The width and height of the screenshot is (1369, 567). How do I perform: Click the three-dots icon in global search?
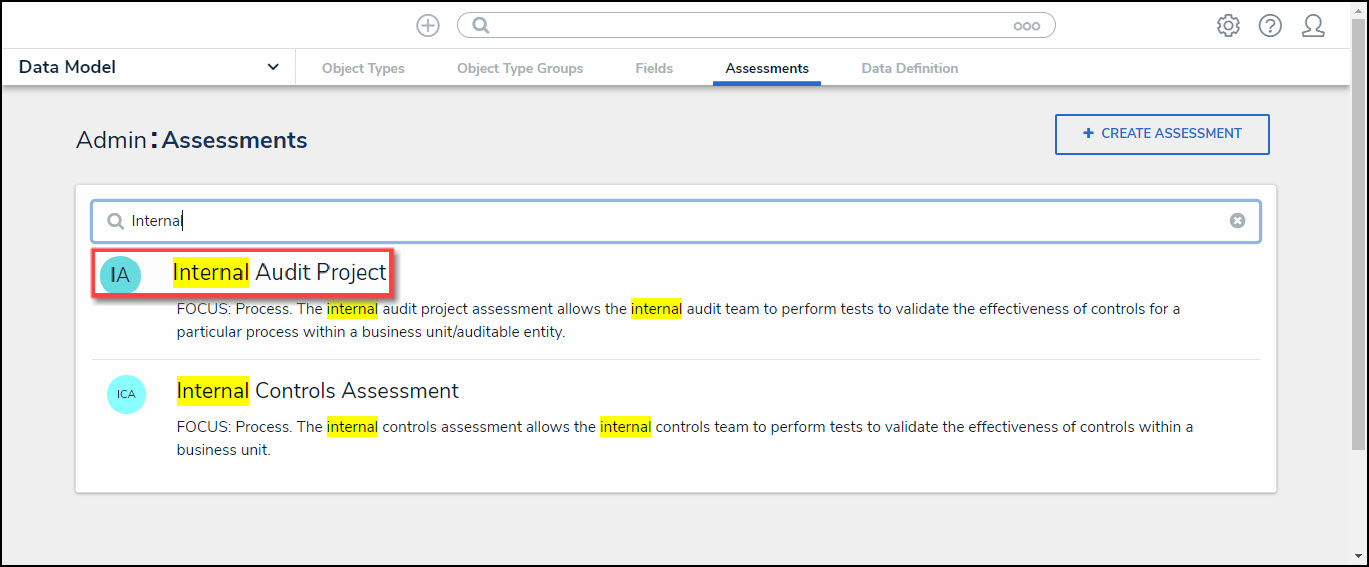1027,26
